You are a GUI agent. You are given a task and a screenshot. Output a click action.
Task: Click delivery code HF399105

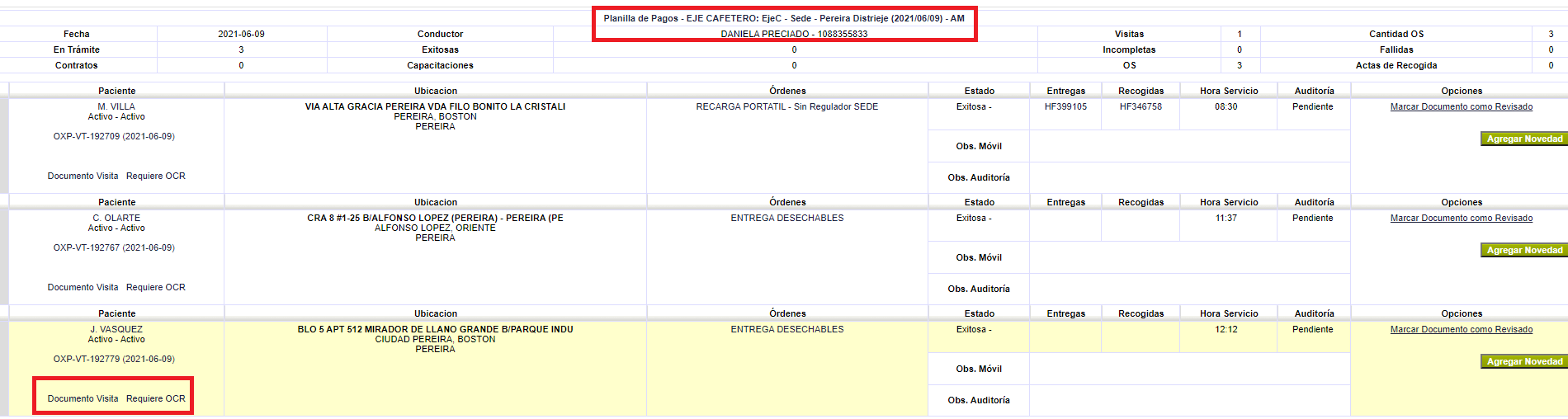pos(1065,107)
